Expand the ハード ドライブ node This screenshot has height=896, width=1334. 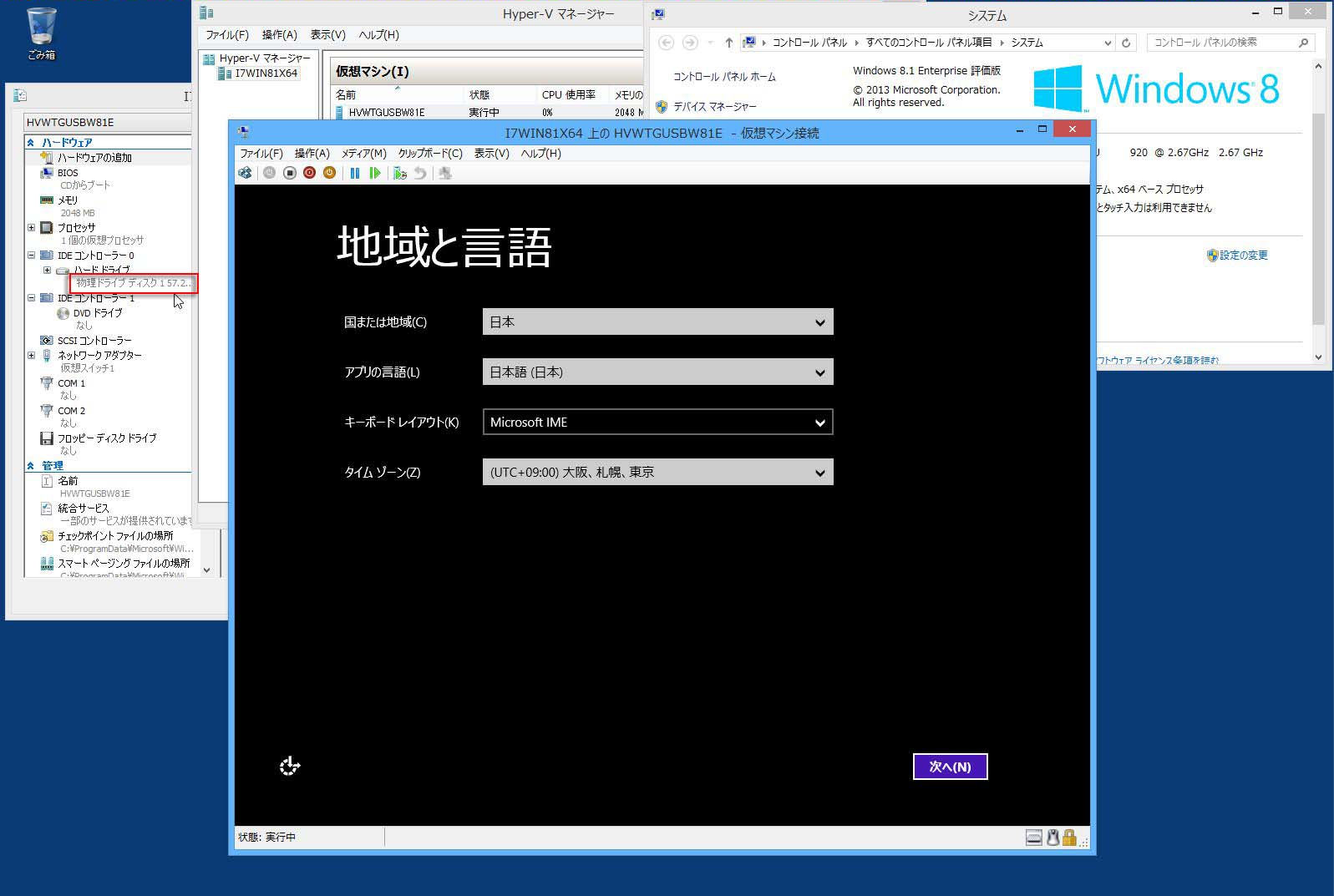point(48,270)
